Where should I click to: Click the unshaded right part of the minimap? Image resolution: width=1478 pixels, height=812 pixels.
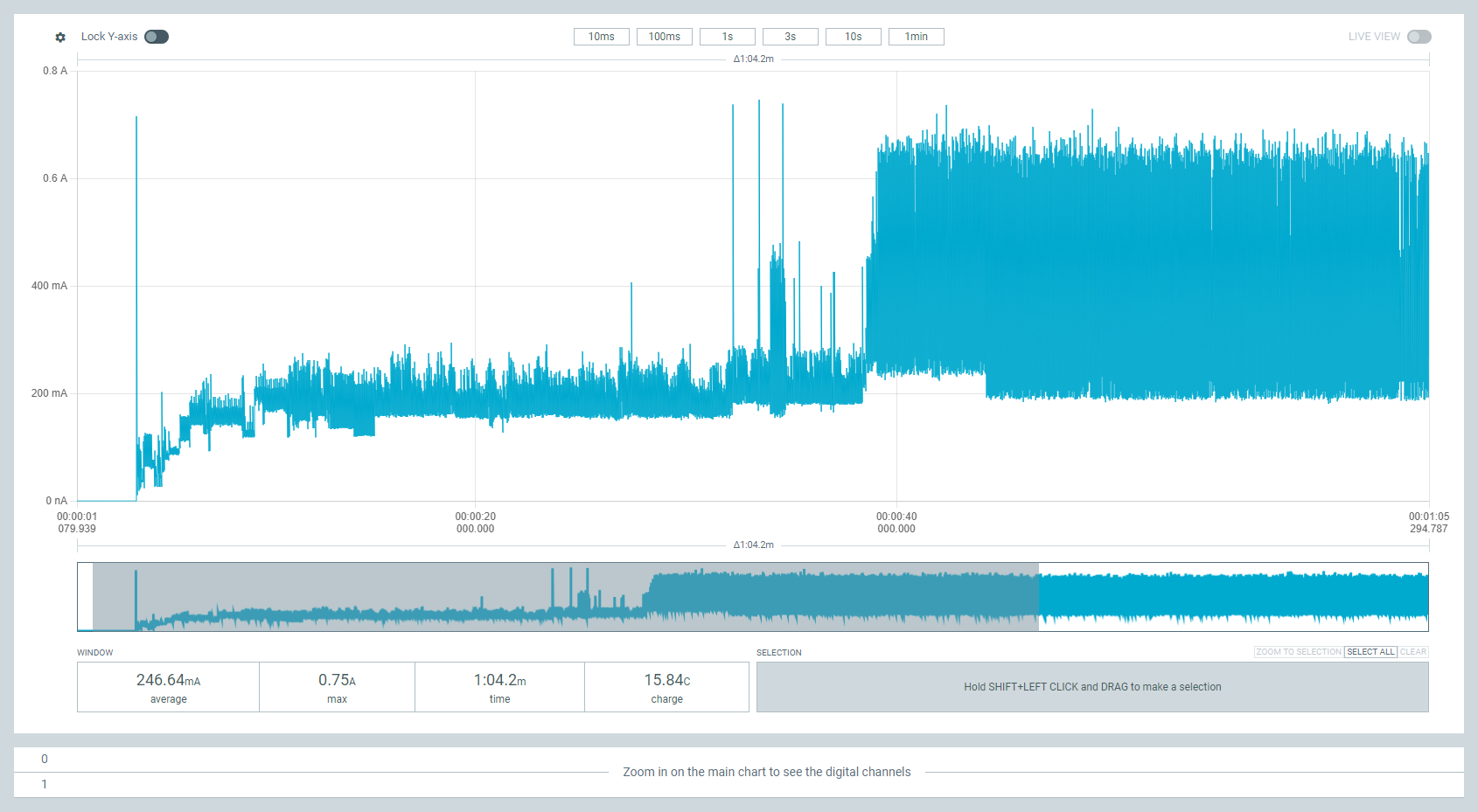pyautogui.click(x=1233, y=596)
